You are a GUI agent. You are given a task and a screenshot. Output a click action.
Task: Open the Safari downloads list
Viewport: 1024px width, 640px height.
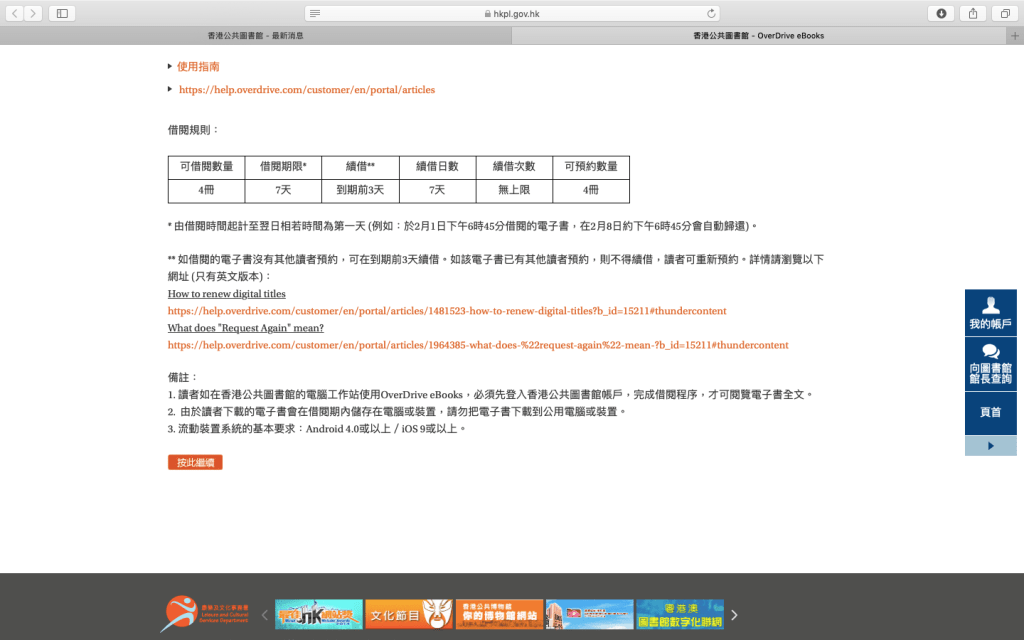[941, 13]
